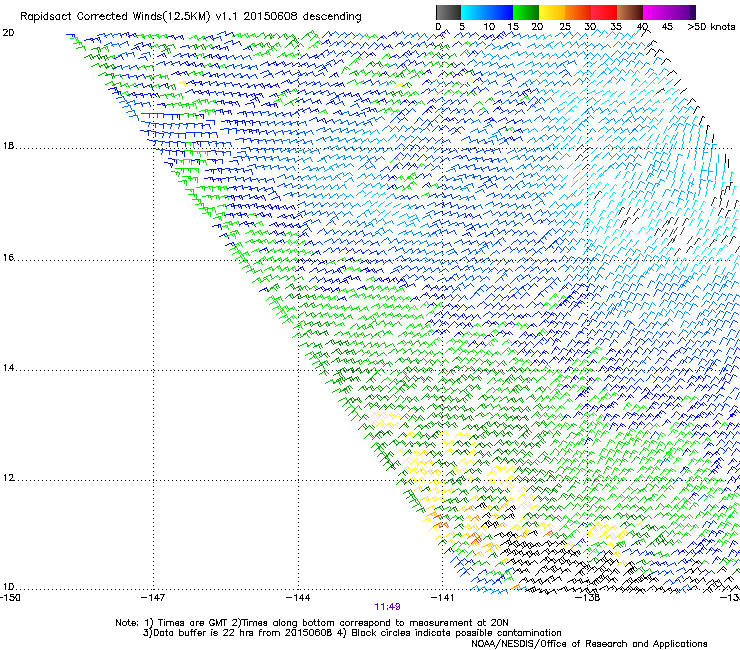The image size is (740, 650).
Task: Click the date "20150608" in the title
Action: point(270,16)
